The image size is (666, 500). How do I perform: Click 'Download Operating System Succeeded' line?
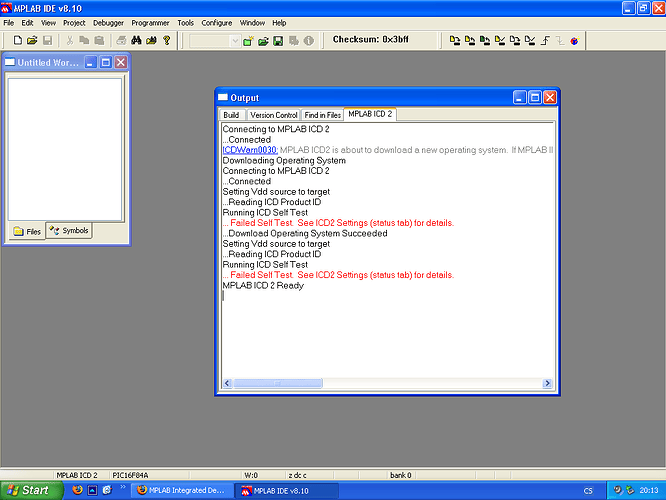(305, 234)
